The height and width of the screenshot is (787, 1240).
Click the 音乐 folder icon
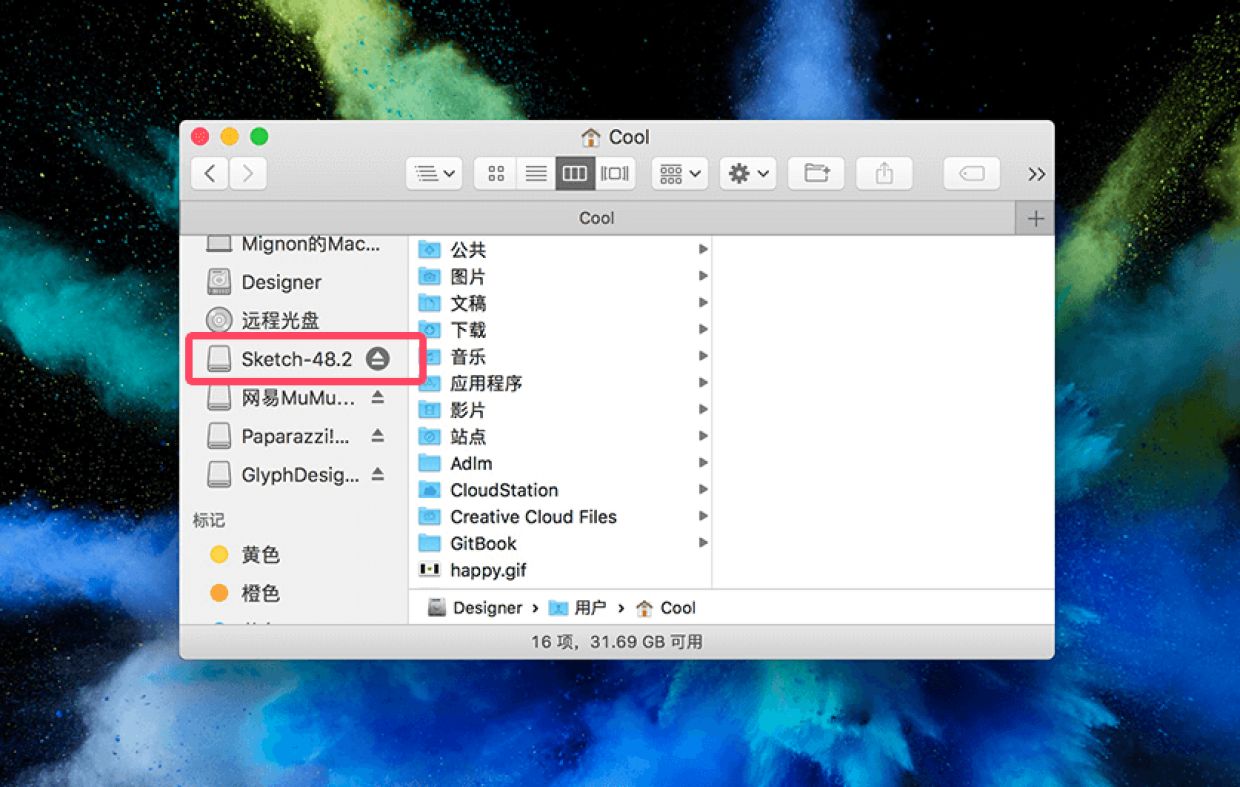click(x=430, y=356)
